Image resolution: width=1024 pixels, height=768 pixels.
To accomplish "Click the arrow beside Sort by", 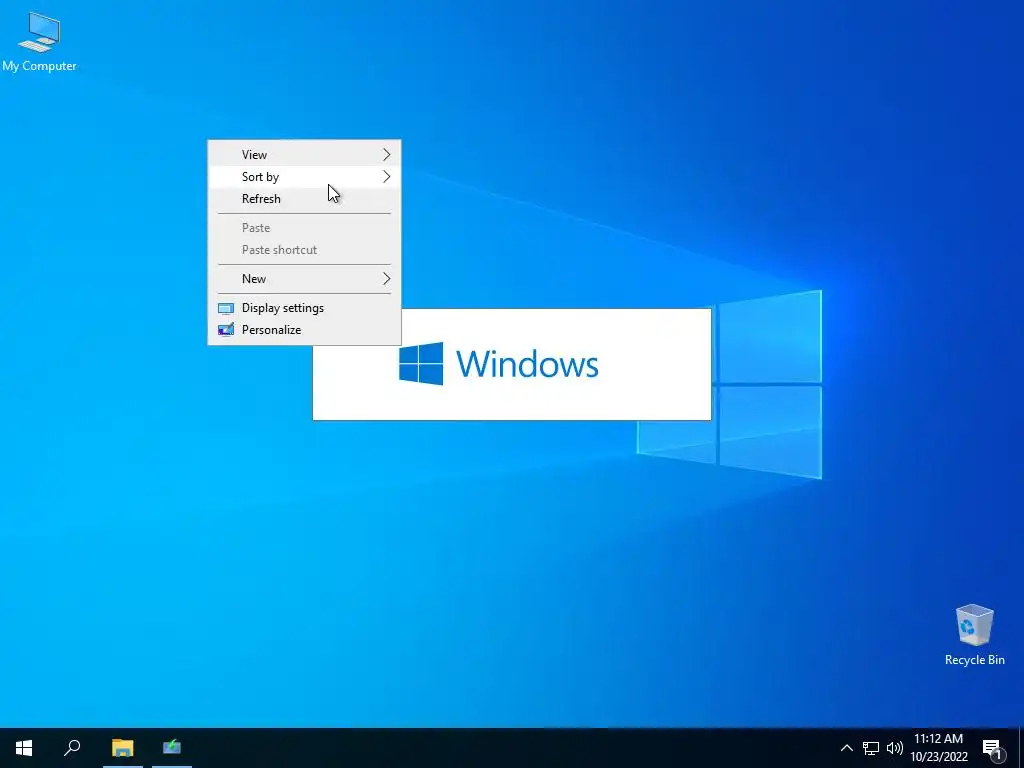I will coord(387,177).
